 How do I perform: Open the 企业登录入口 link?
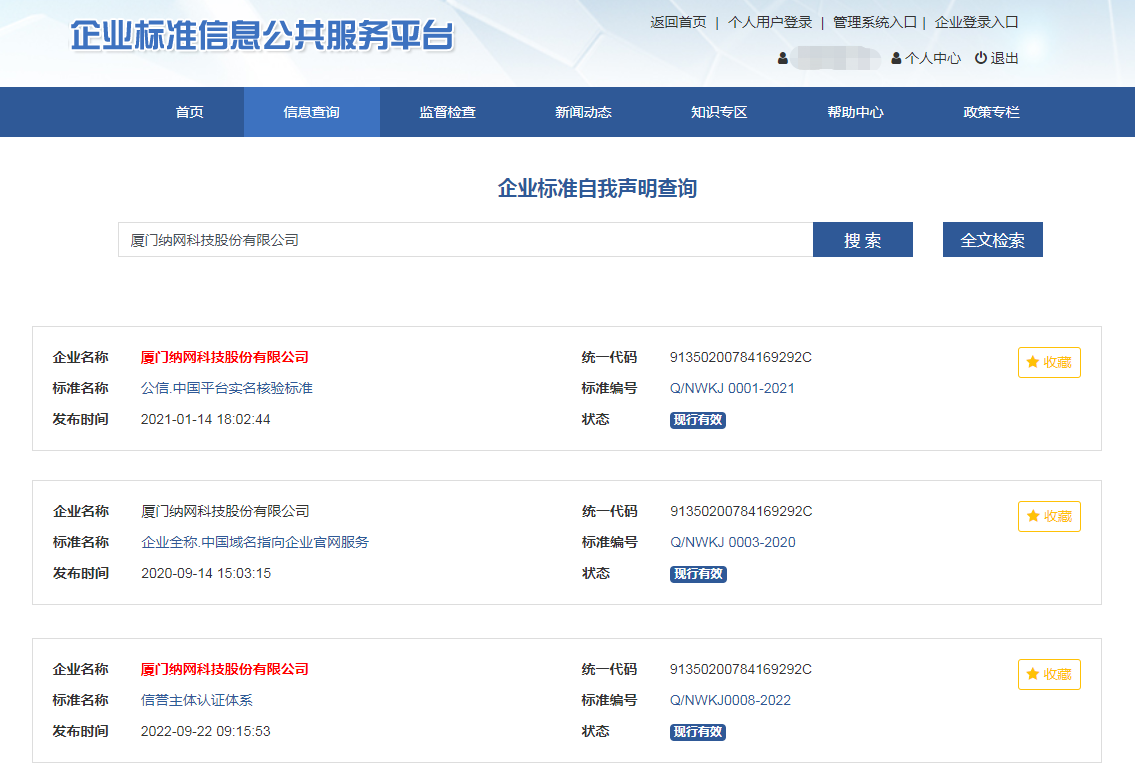[x=976, y=22]
